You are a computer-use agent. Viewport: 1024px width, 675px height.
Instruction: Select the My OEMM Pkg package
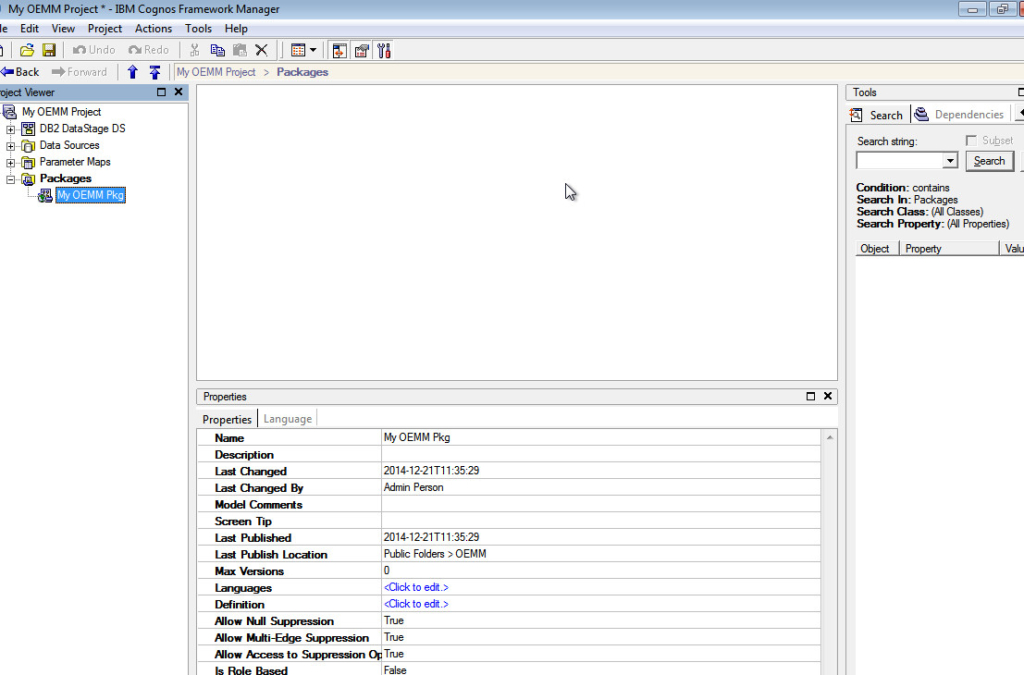click(x=90, y=195)
